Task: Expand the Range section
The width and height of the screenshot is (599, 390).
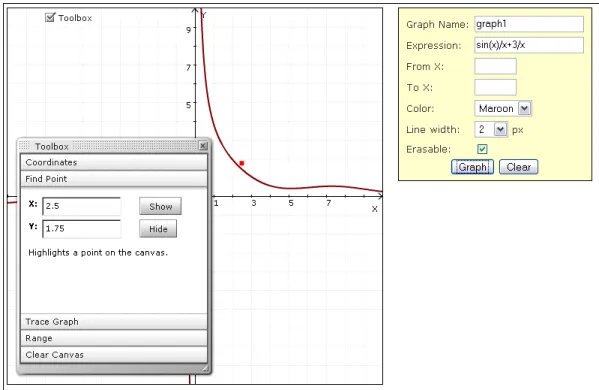Action: coord(114,338)
